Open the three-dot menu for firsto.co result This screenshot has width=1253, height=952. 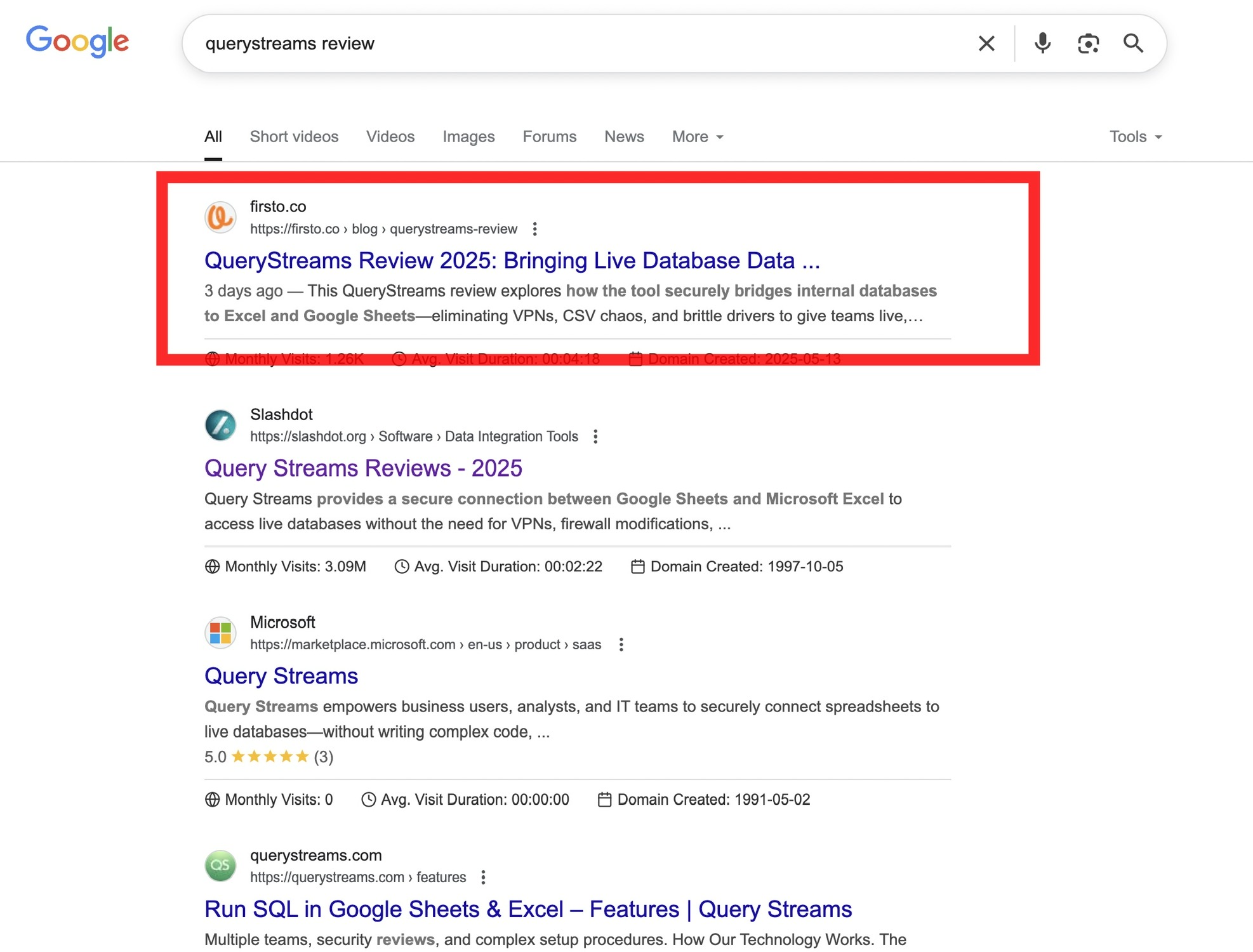pyautogui.click(x=535, y=229)
